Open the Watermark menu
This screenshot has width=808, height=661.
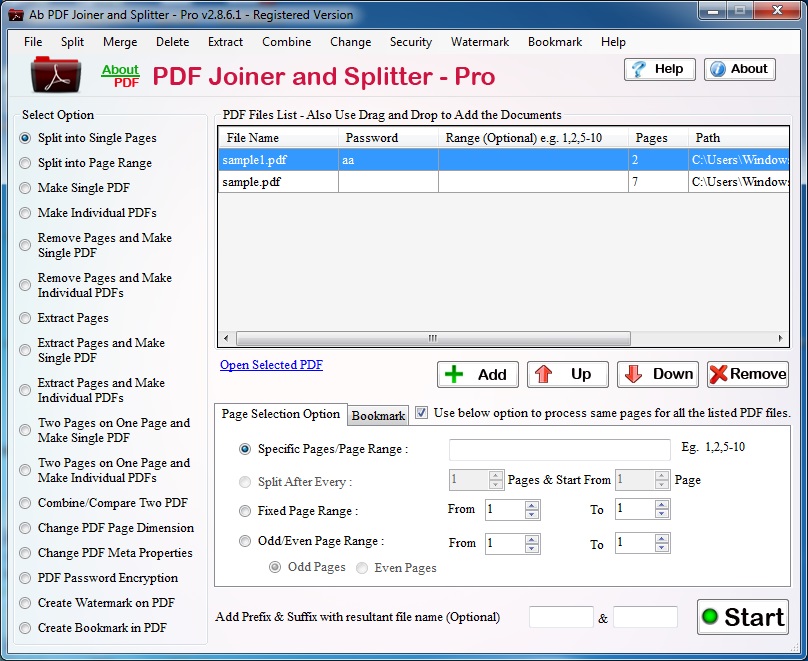[479, 42]
